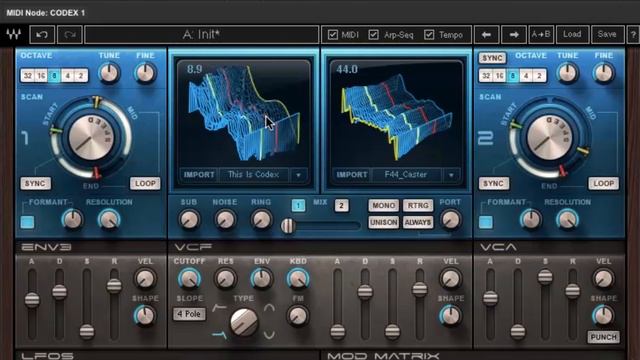
Task: Click the VCF ENV amount knob
Action: click(x=262, y=279)
